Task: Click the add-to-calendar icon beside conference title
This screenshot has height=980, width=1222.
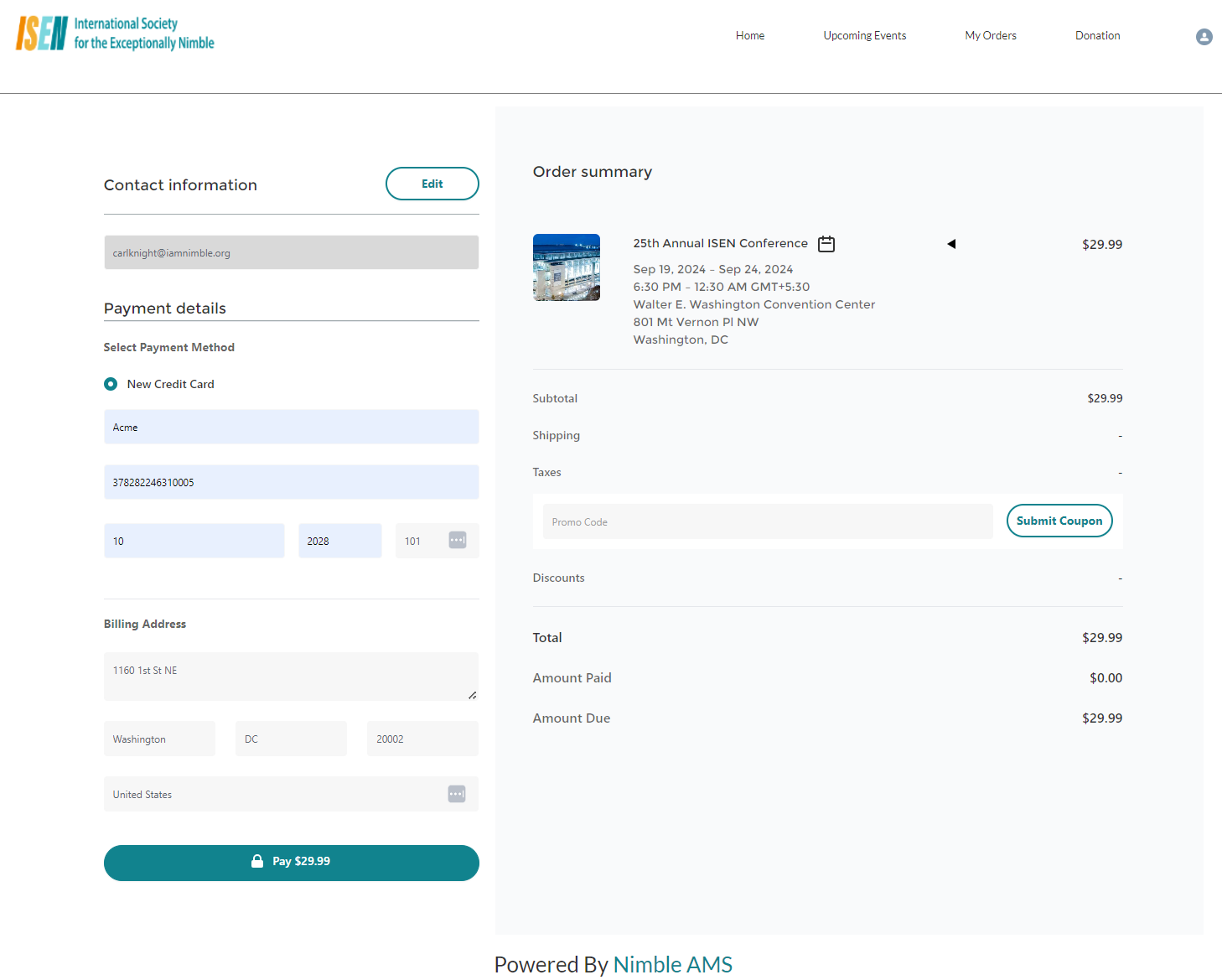Action: point(826,244)
